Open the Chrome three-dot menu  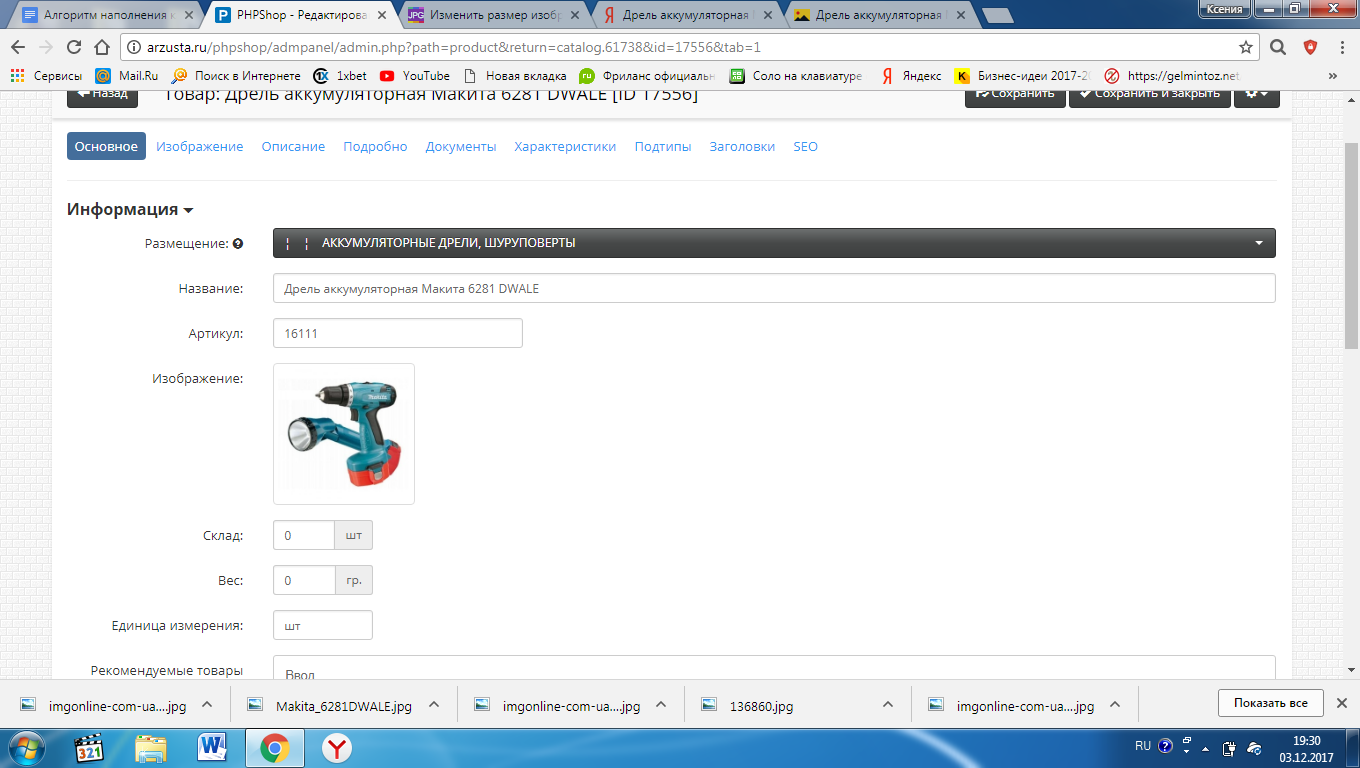point(1341,47)
